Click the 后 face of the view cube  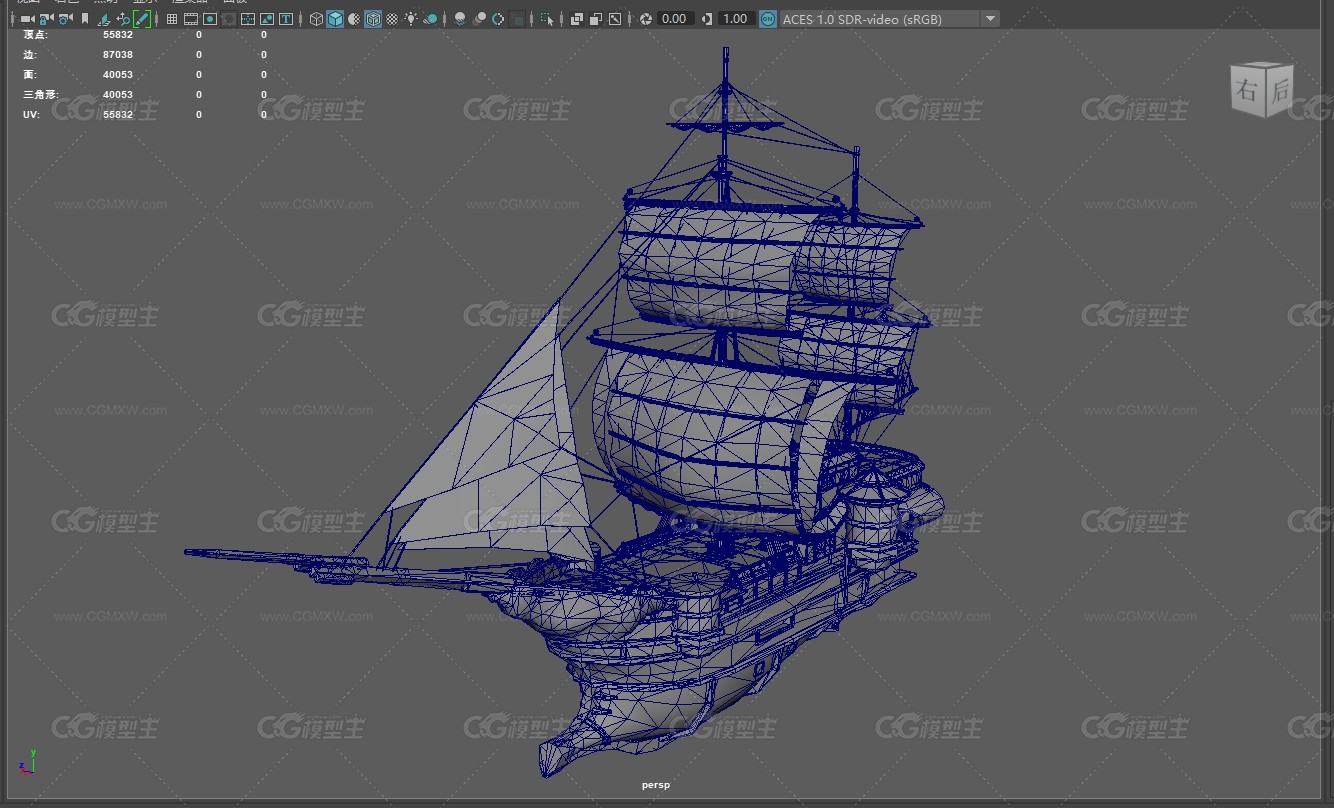[1280, 91]
